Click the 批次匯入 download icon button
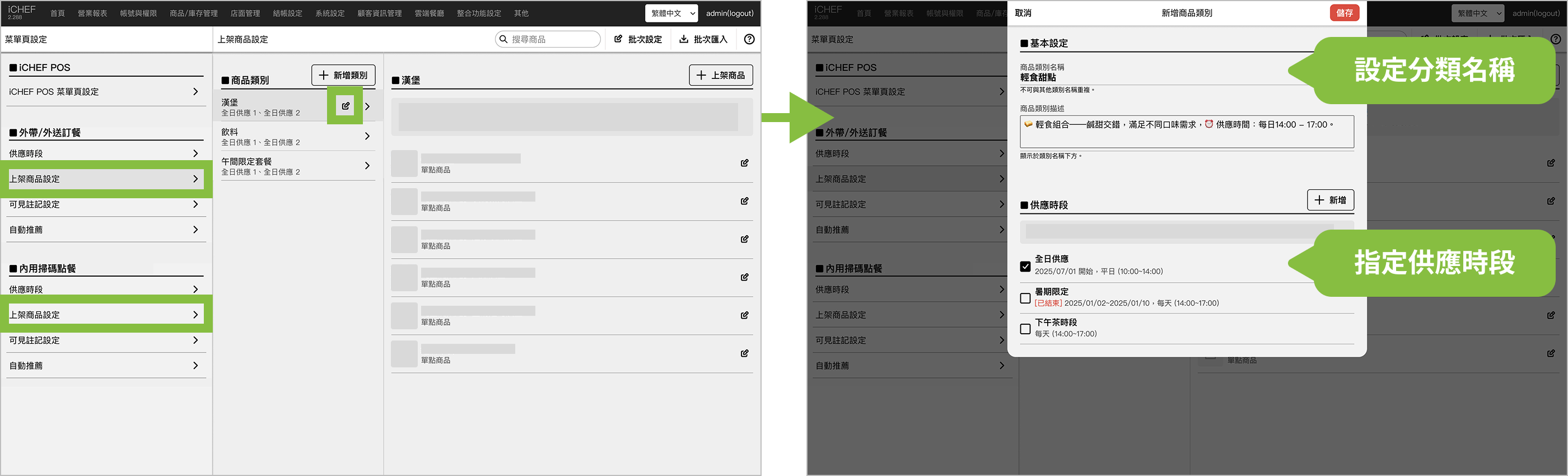 point(684,39)
